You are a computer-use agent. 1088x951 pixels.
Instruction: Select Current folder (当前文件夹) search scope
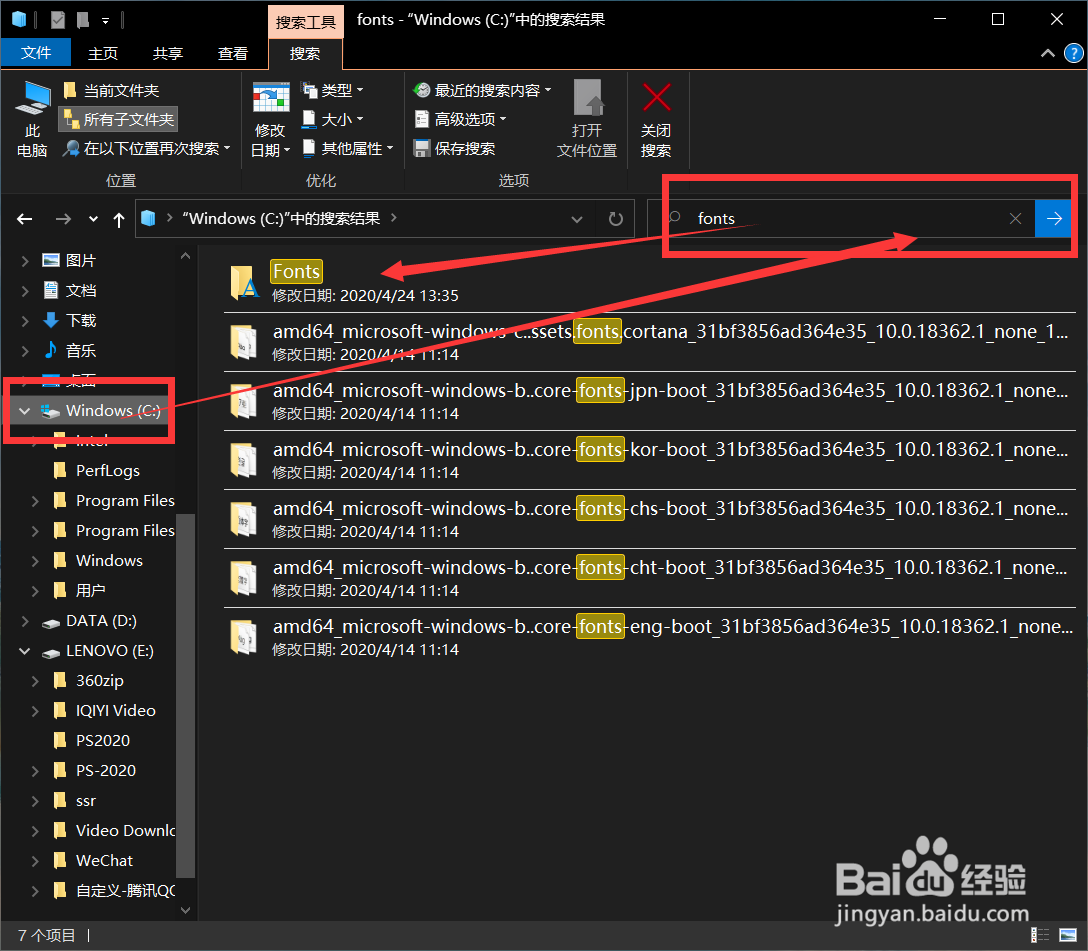(x=111, y=91)
